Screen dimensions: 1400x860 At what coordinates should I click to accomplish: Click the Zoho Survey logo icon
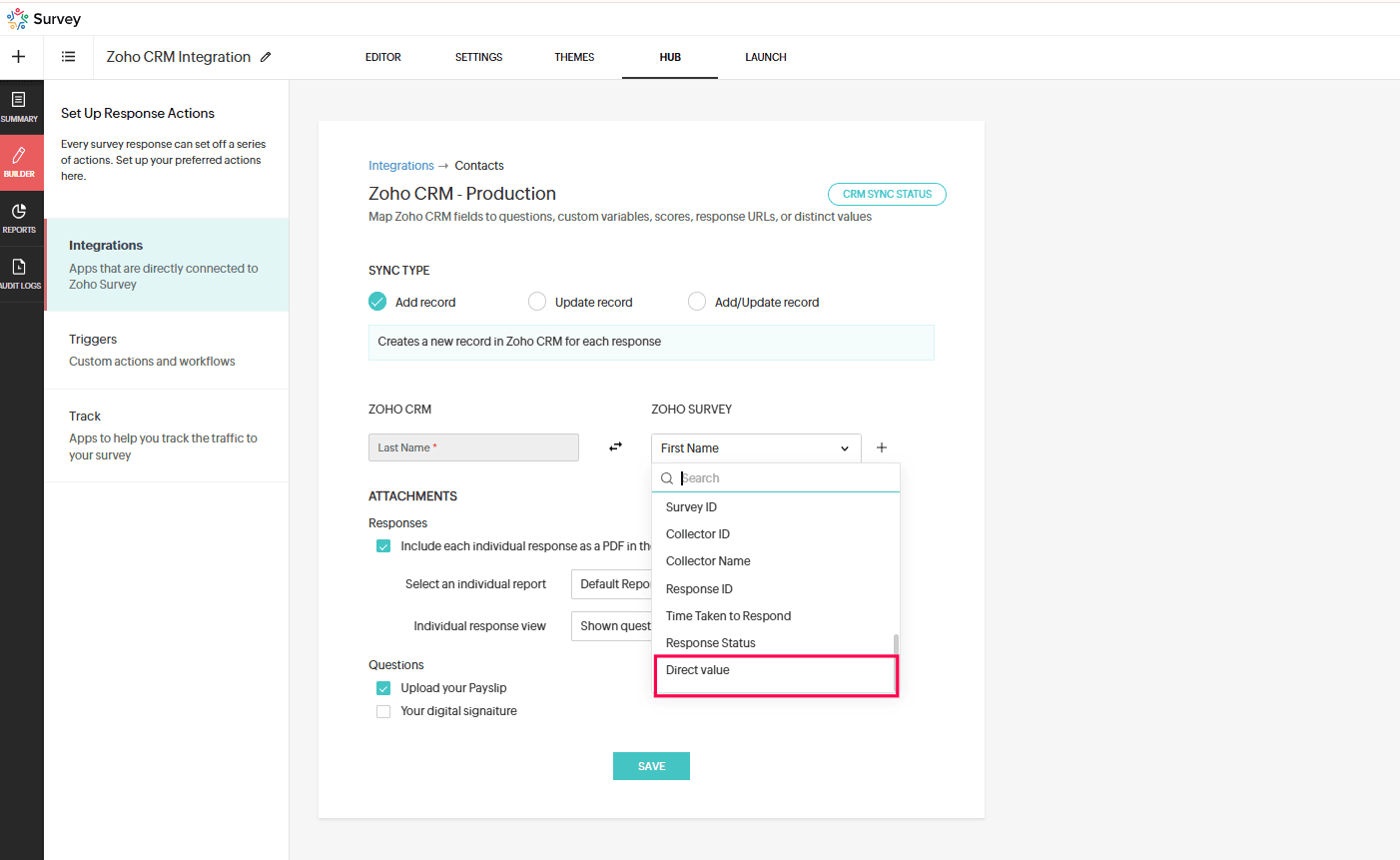click(x=18, y=19)
